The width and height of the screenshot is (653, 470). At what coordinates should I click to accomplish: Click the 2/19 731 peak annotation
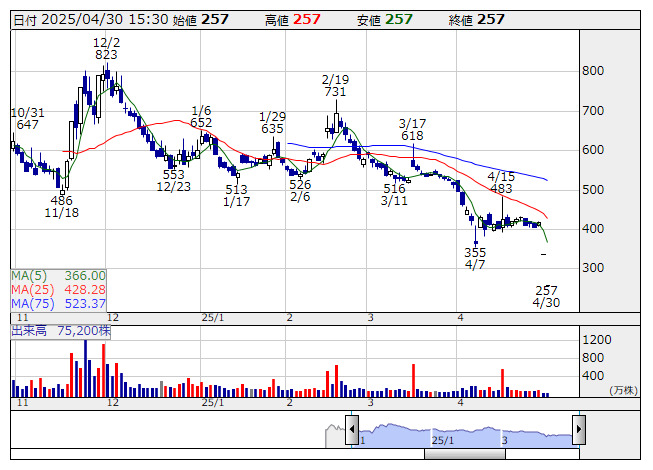point(335,85)
